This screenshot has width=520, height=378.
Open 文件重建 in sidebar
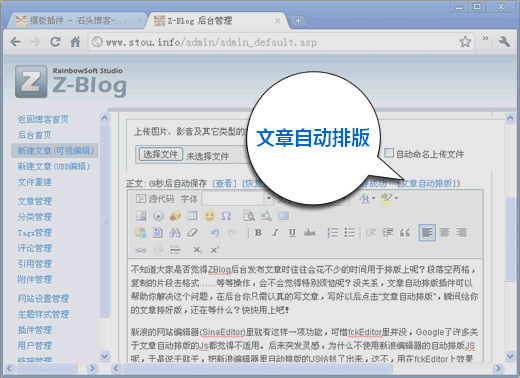35,182
